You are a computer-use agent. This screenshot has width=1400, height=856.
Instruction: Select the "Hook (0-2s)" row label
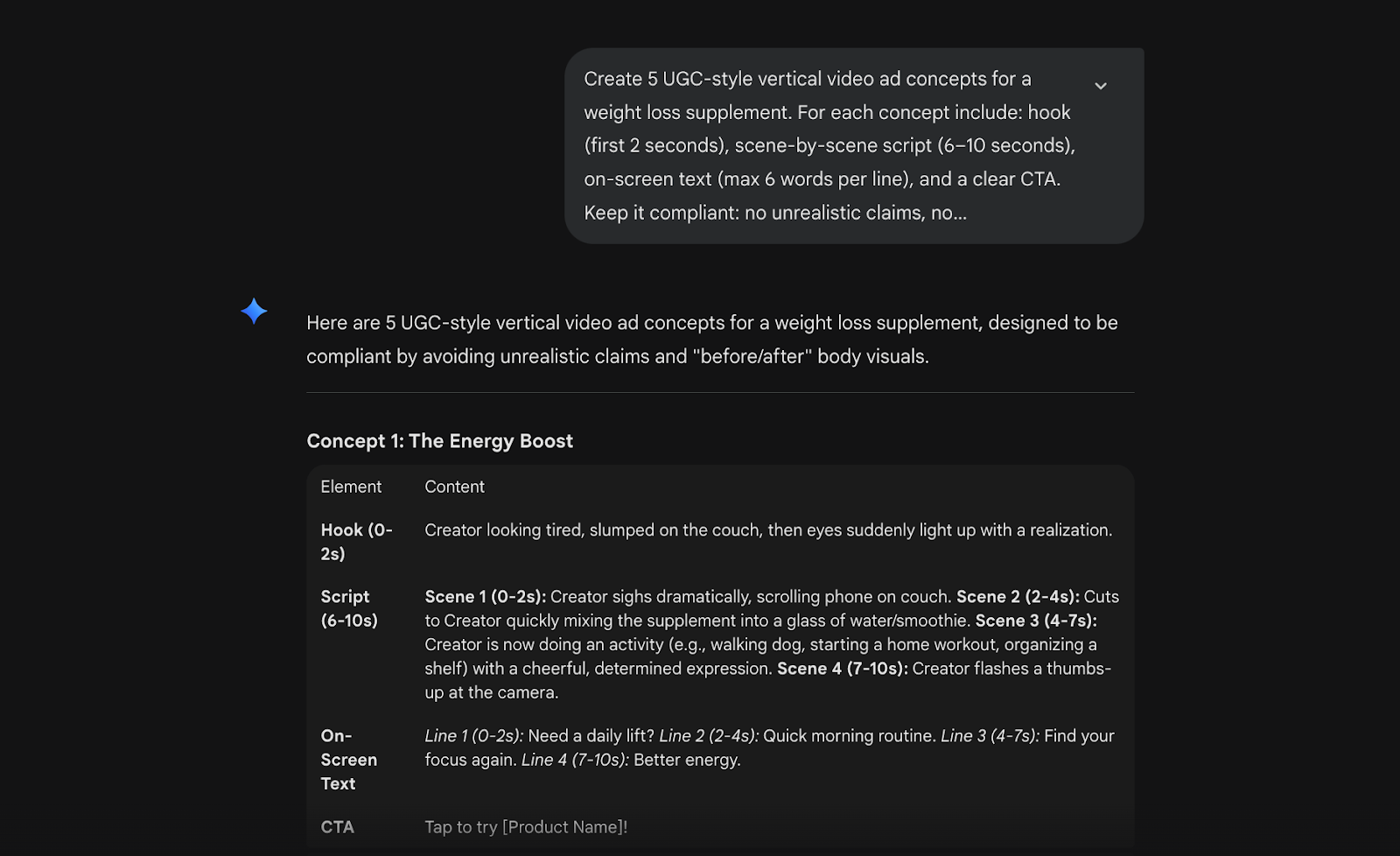(x=356, y=542)
